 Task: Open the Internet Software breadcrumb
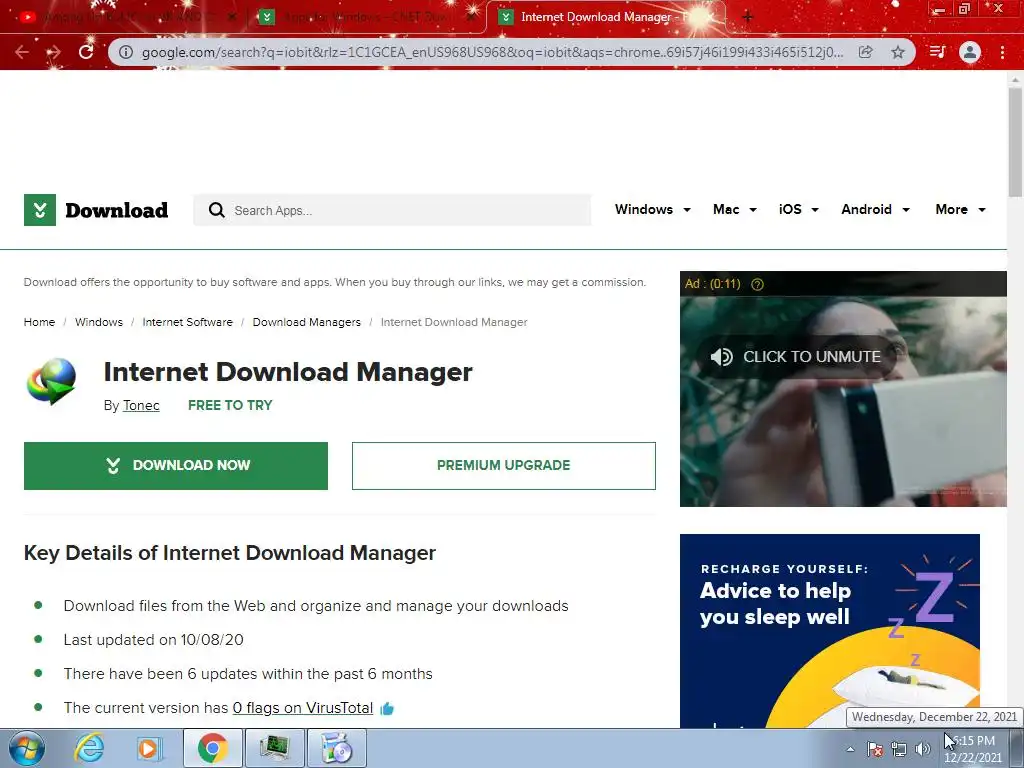[x=187, y=322]
